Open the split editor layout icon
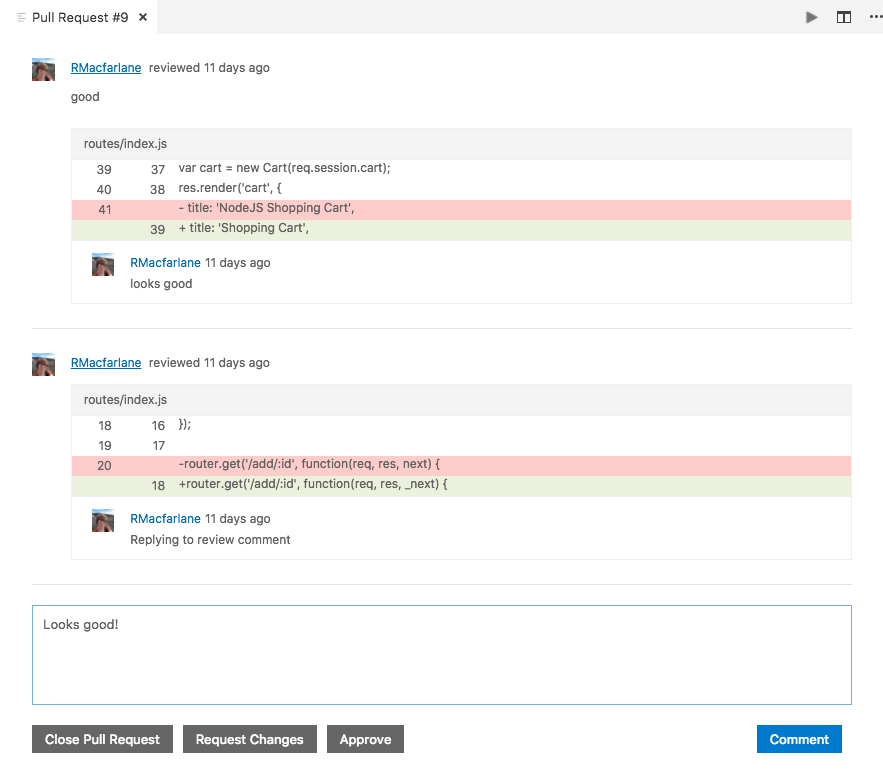Image resolution: width=883 pixels, height=772 pixels. 843,17
